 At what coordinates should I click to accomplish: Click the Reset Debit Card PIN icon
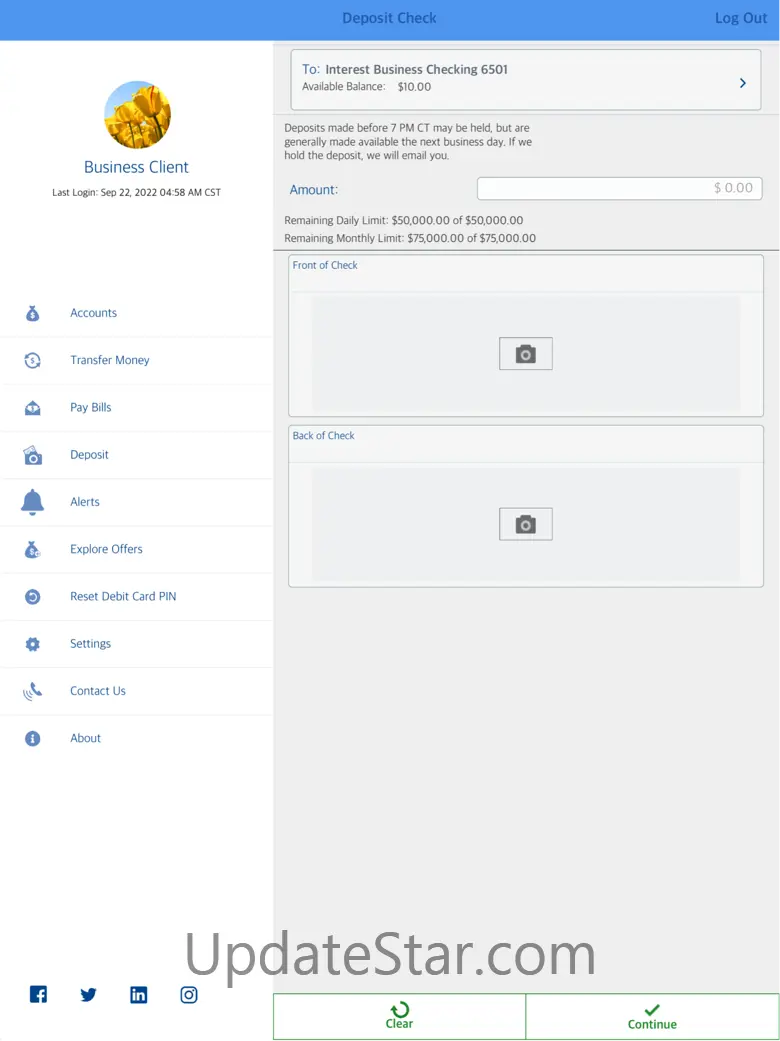tap(33, 597)
